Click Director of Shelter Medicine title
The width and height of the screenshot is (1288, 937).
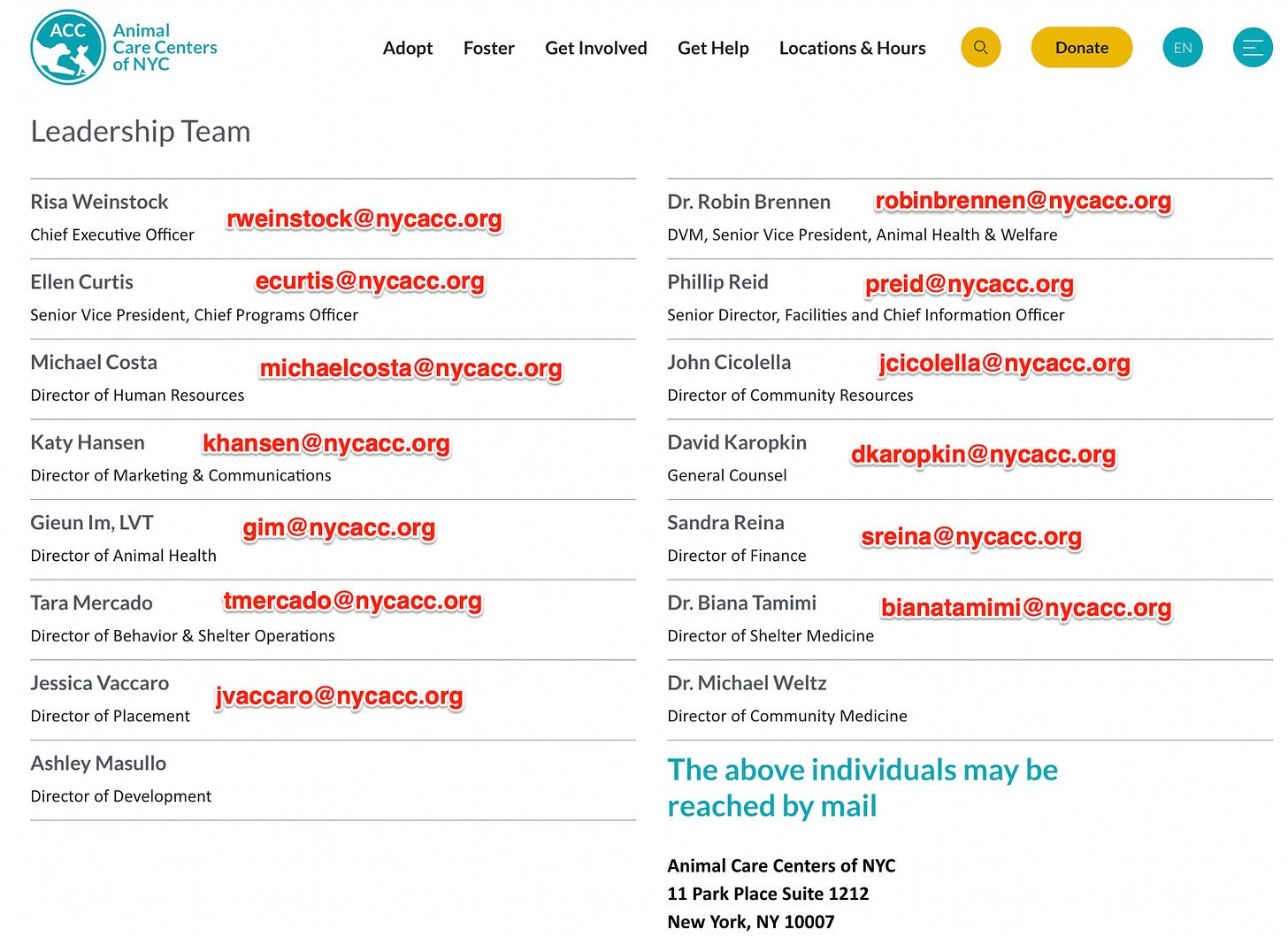pos(770,636)
